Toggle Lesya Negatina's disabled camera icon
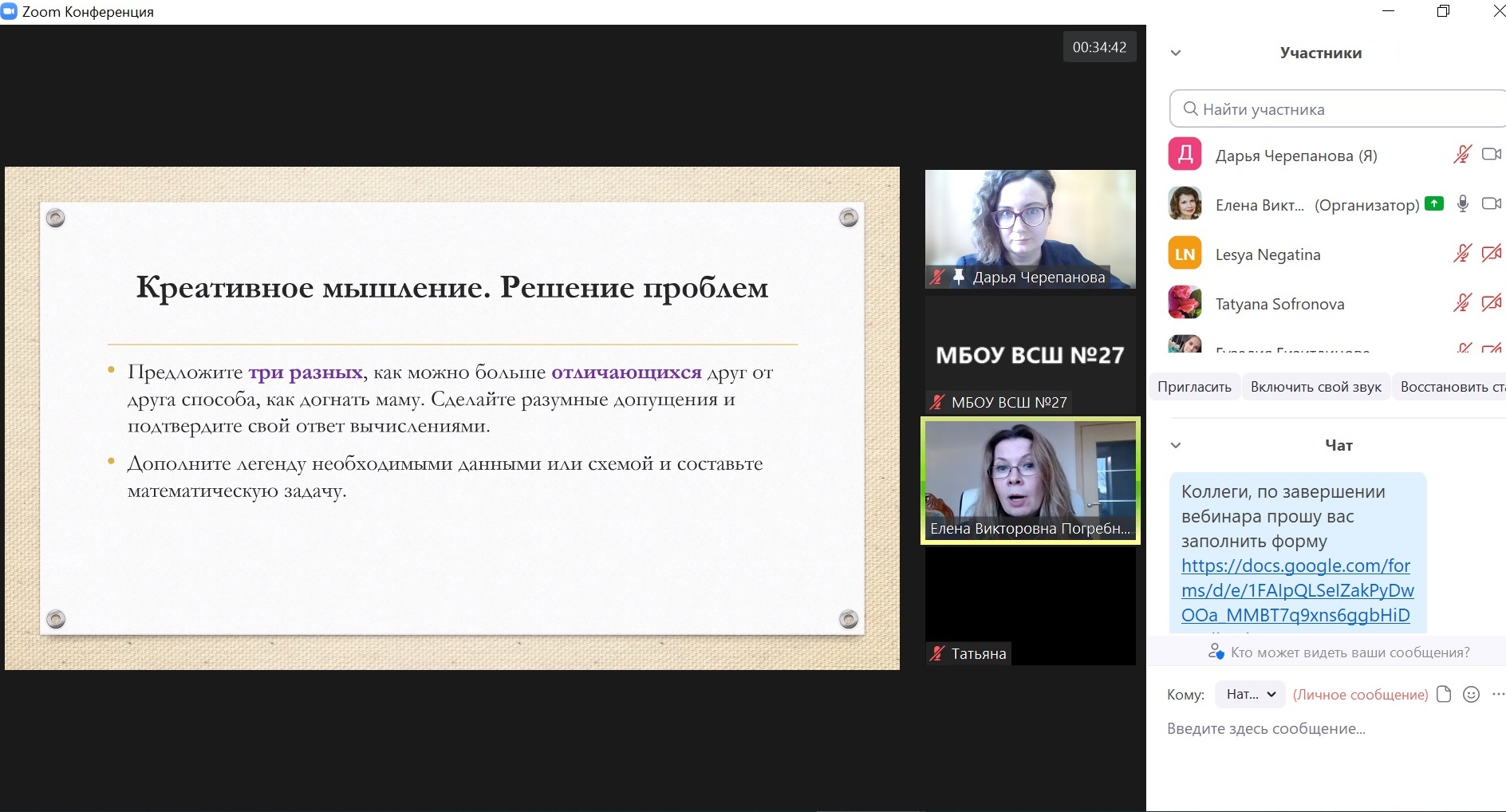The height and width of the screenshot is (812, 1506). (1491, 254)
